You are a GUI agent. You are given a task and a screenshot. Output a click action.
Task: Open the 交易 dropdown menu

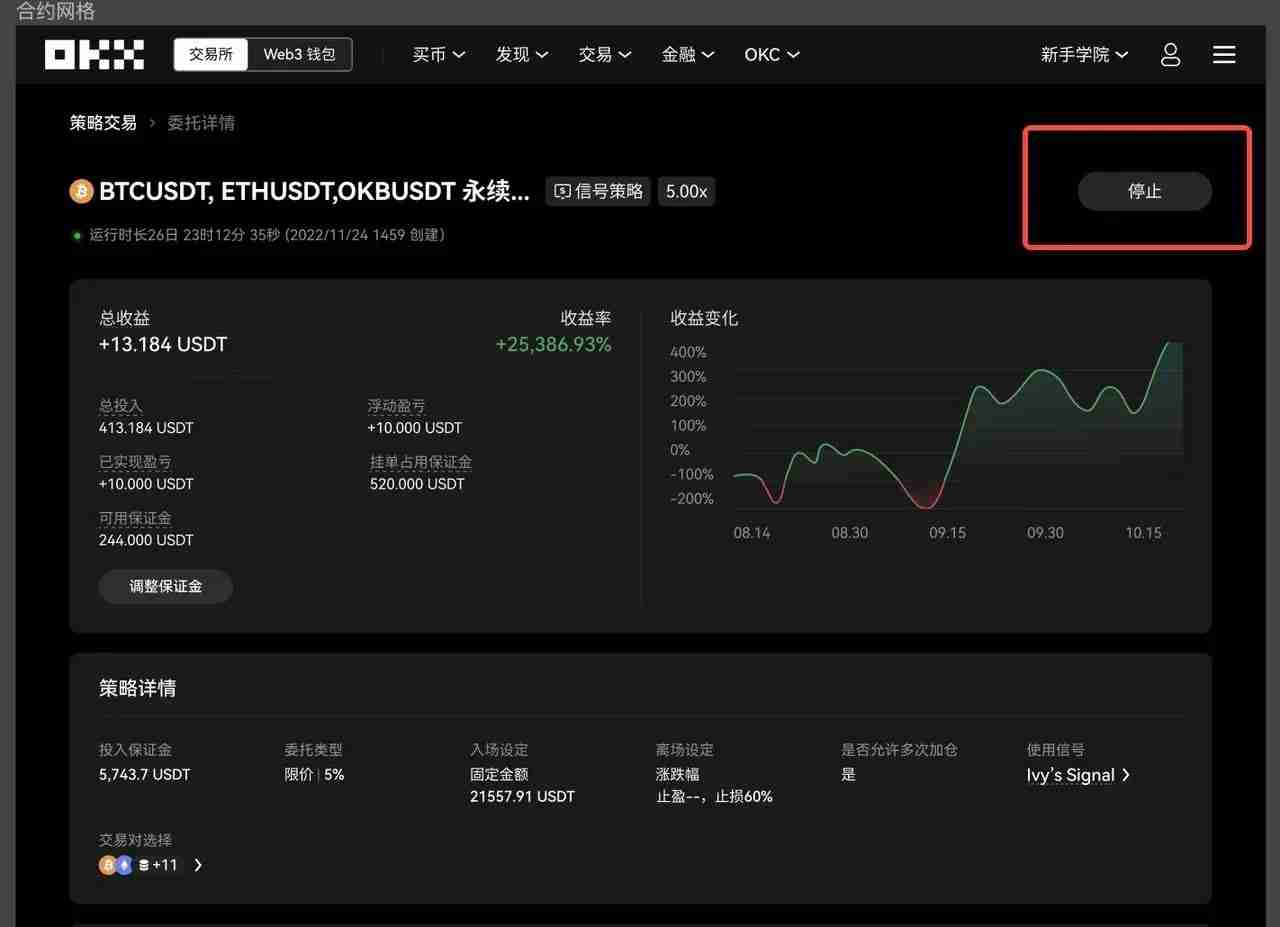click(605, 55)
